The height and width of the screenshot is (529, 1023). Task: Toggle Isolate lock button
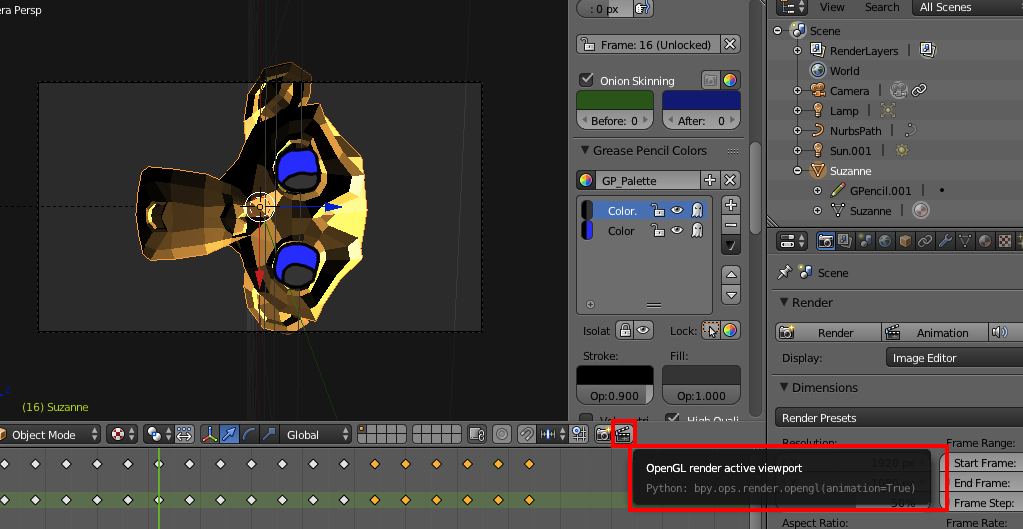tap(625, 330)
